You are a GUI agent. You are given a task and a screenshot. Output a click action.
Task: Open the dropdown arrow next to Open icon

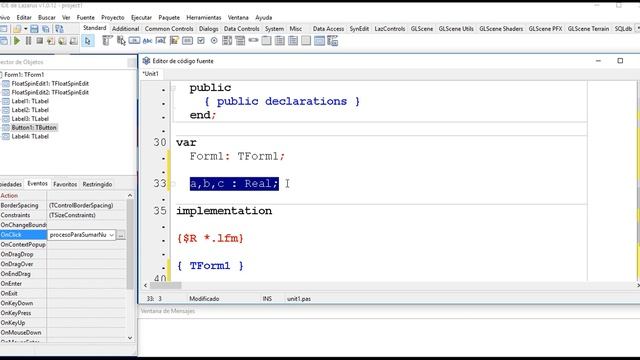coord(25,29)
